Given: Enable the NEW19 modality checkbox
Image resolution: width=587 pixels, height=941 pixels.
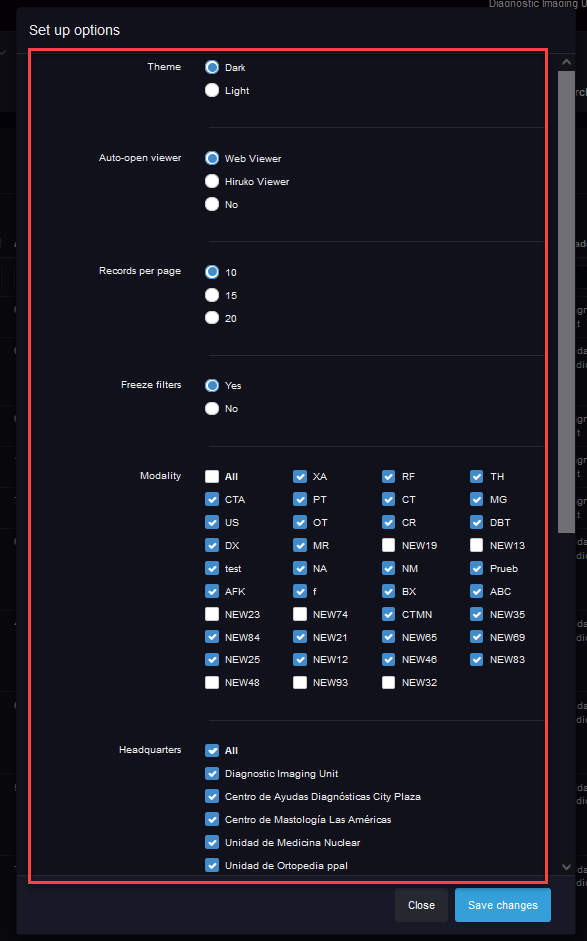Looking at the screenshot, I should [x=388, y=545].
